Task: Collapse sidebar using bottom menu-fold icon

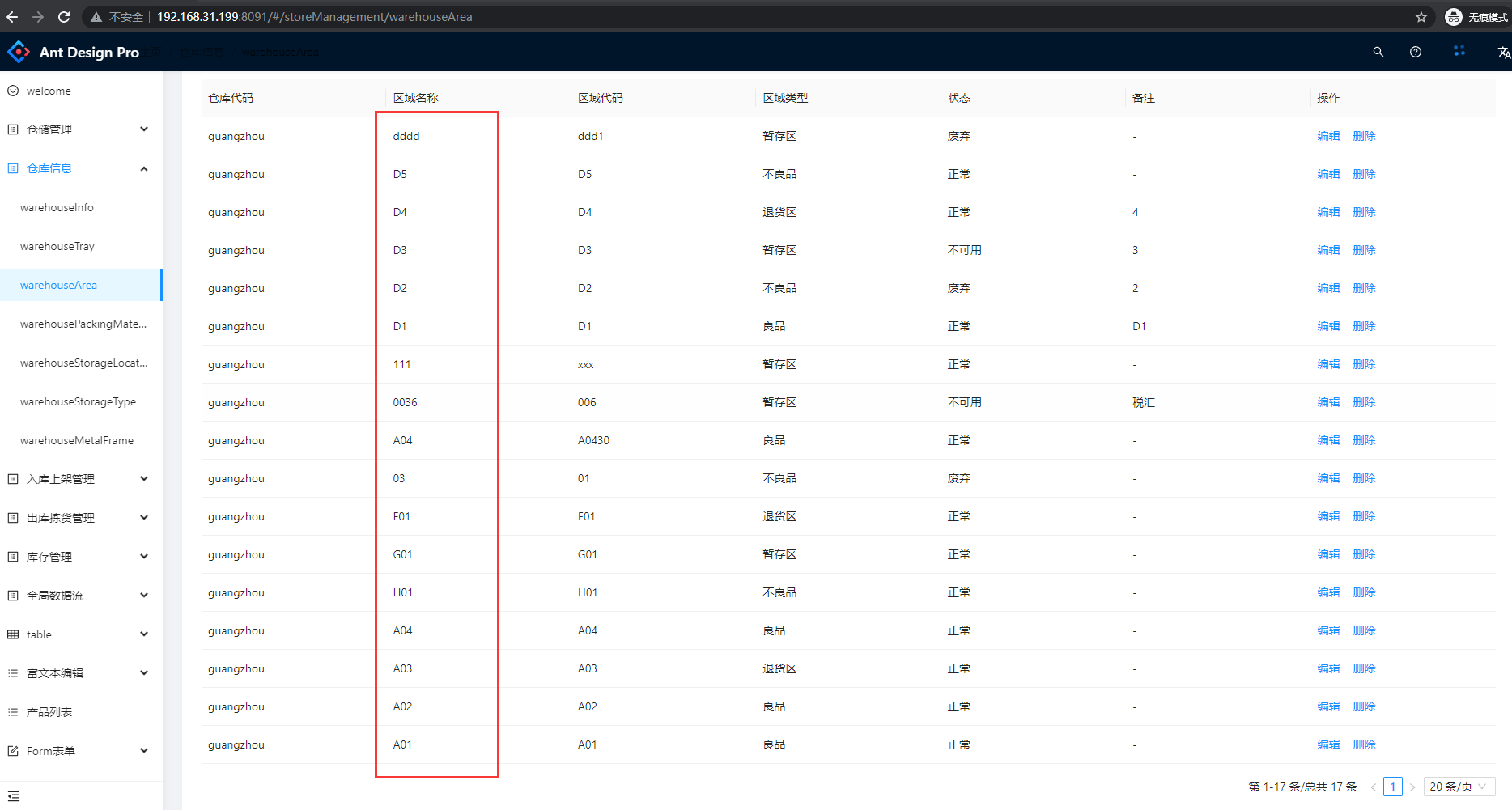Action: tap(14, 796)
